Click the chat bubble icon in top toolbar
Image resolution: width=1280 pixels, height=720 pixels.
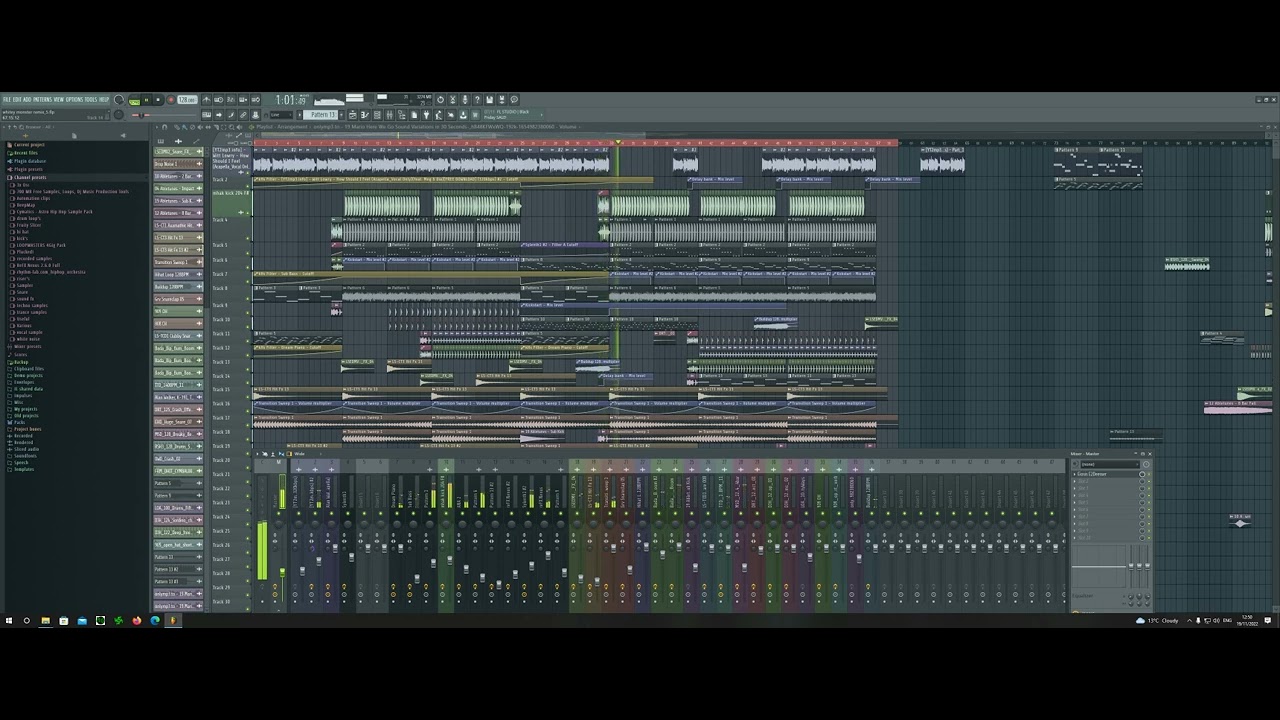point(514,100)
